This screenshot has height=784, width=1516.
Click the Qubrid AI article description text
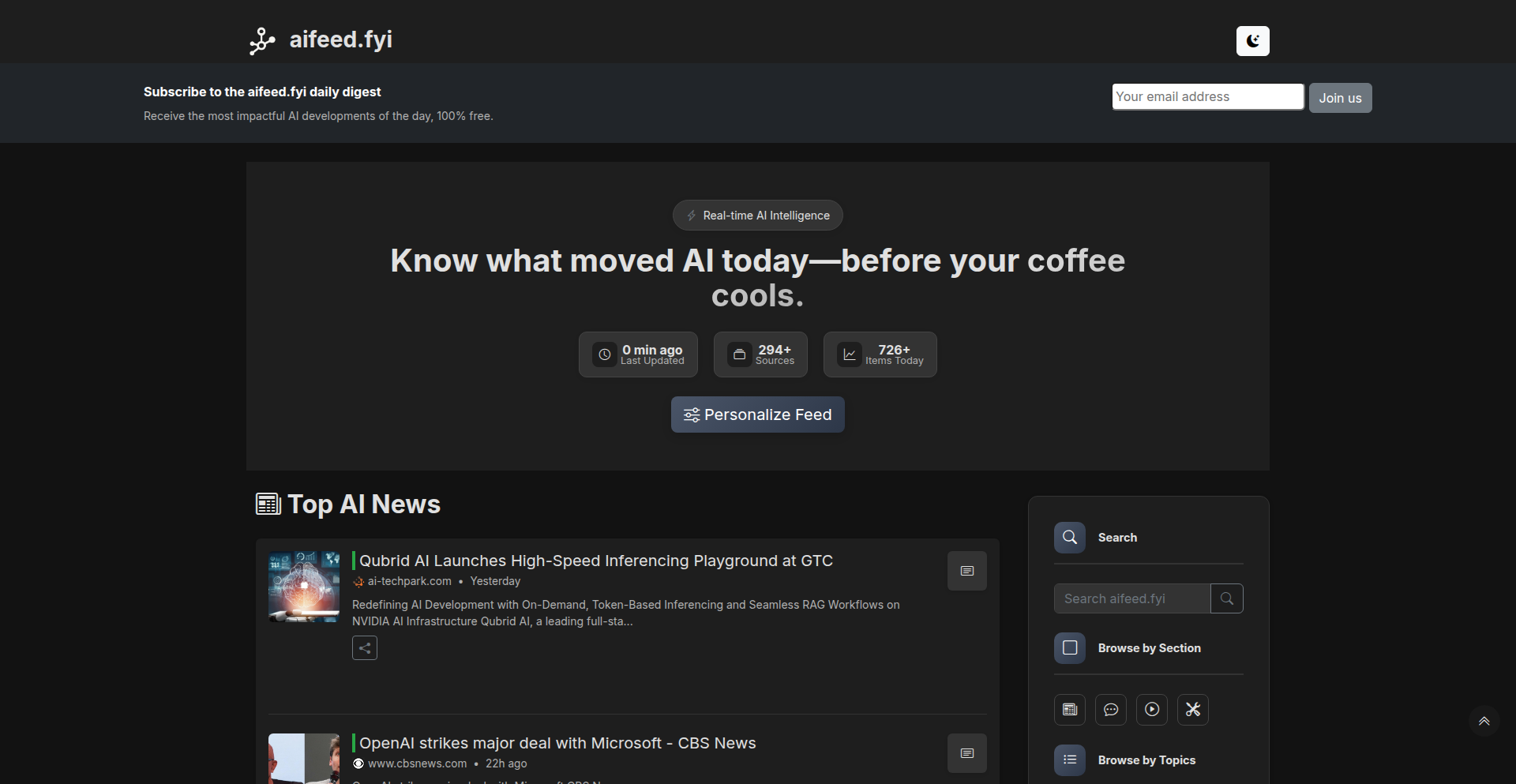point(626,613)
